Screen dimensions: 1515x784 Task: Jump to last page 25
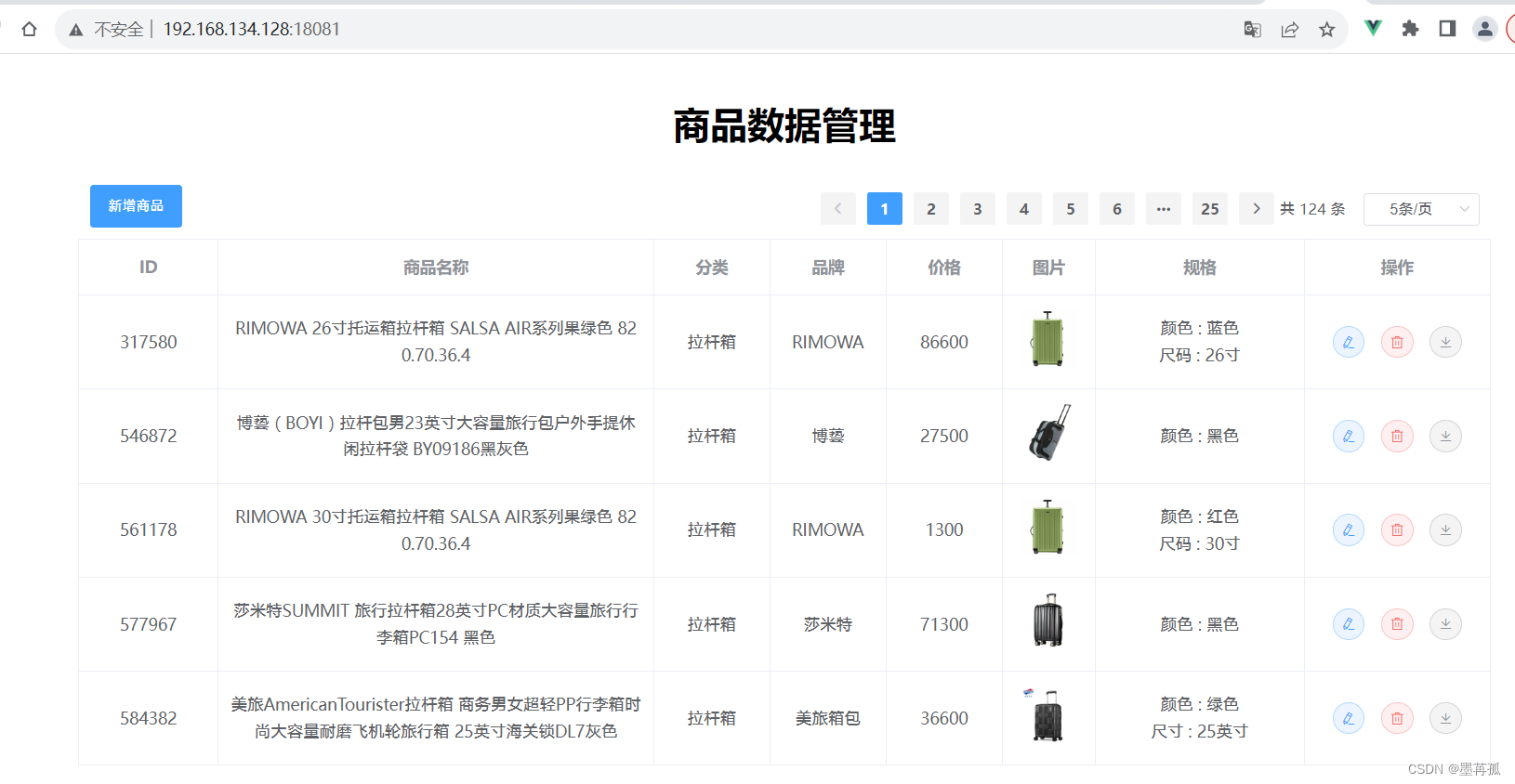[x=1209, y=209]
